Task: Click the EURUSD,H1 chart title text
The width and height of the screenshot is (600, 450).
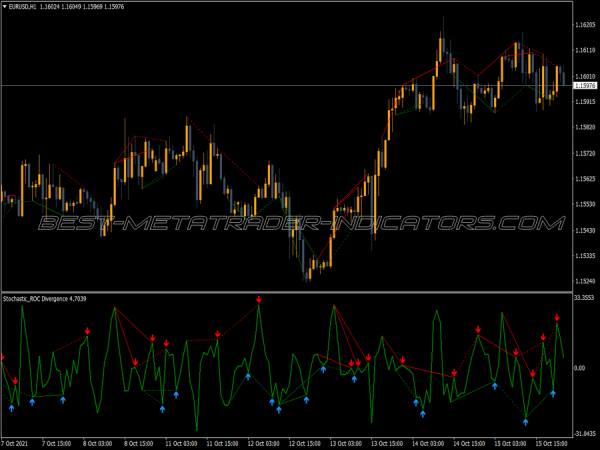Action: coord(23,7)
